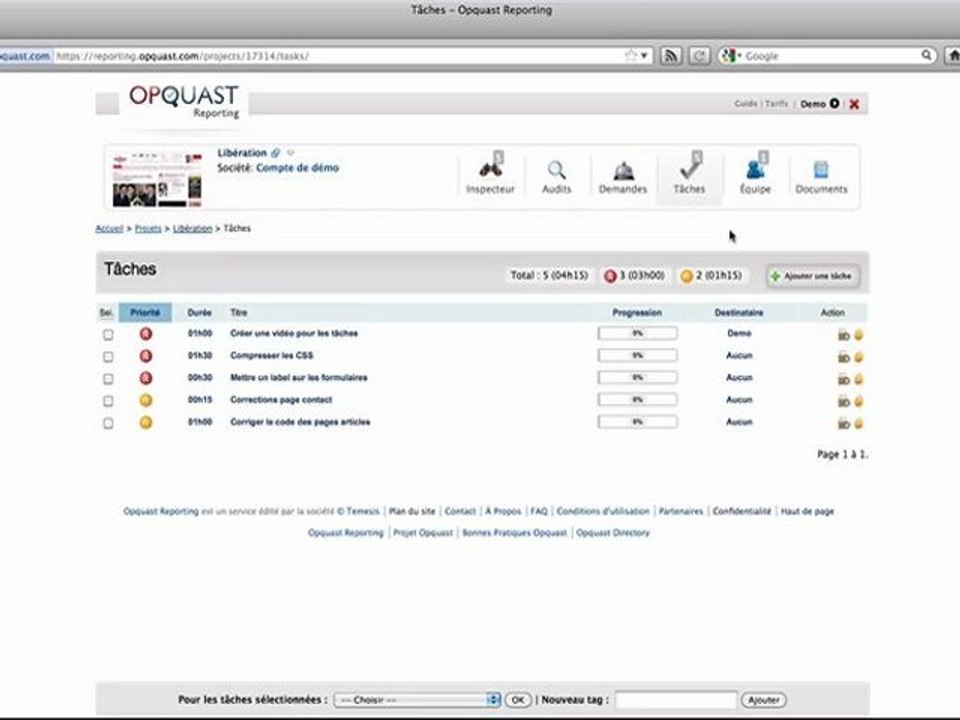
Task: Click the RSS feed icon in browser toolbar
Action: click(671, 56)
